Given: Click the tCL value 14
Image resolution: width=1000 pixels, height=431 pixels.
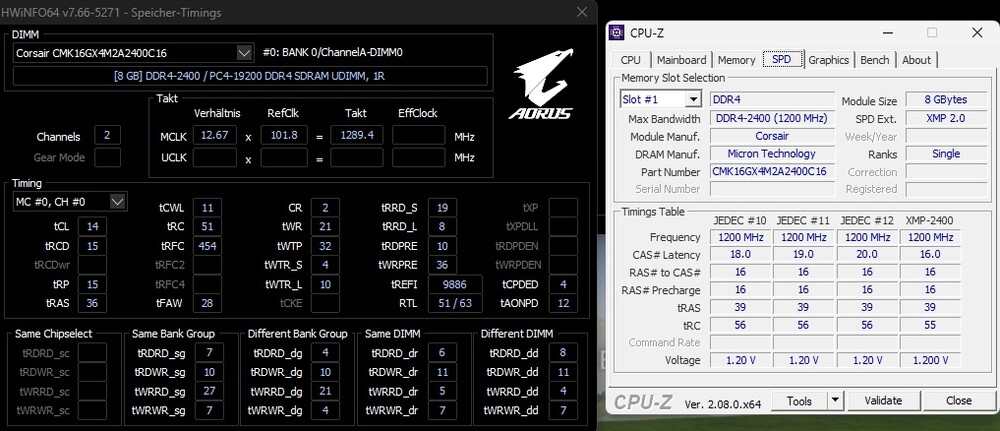Looking at the screenshot, I should coord(92,226).
